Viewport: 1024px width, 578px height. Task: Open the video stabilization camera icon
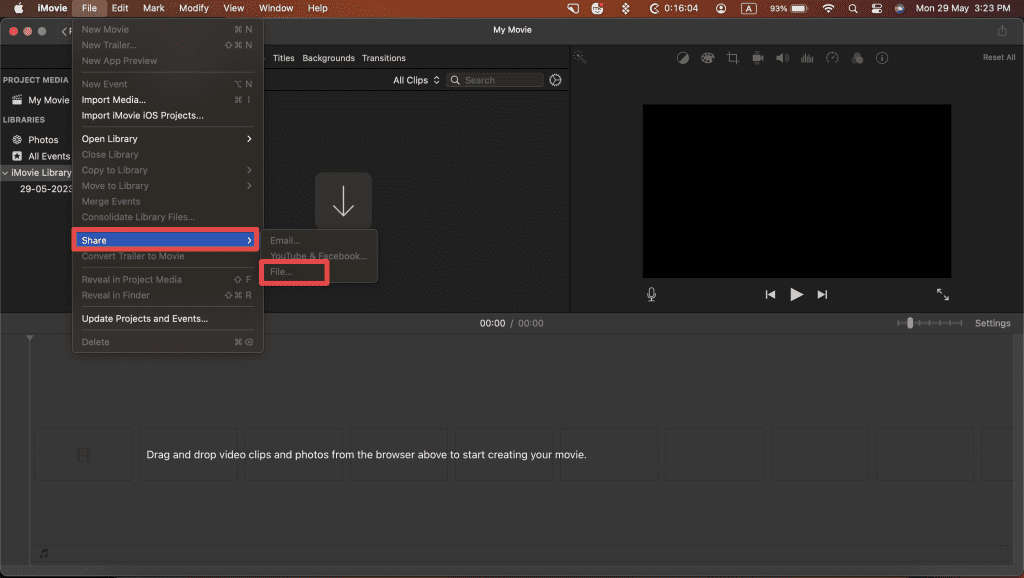point(758,58)
